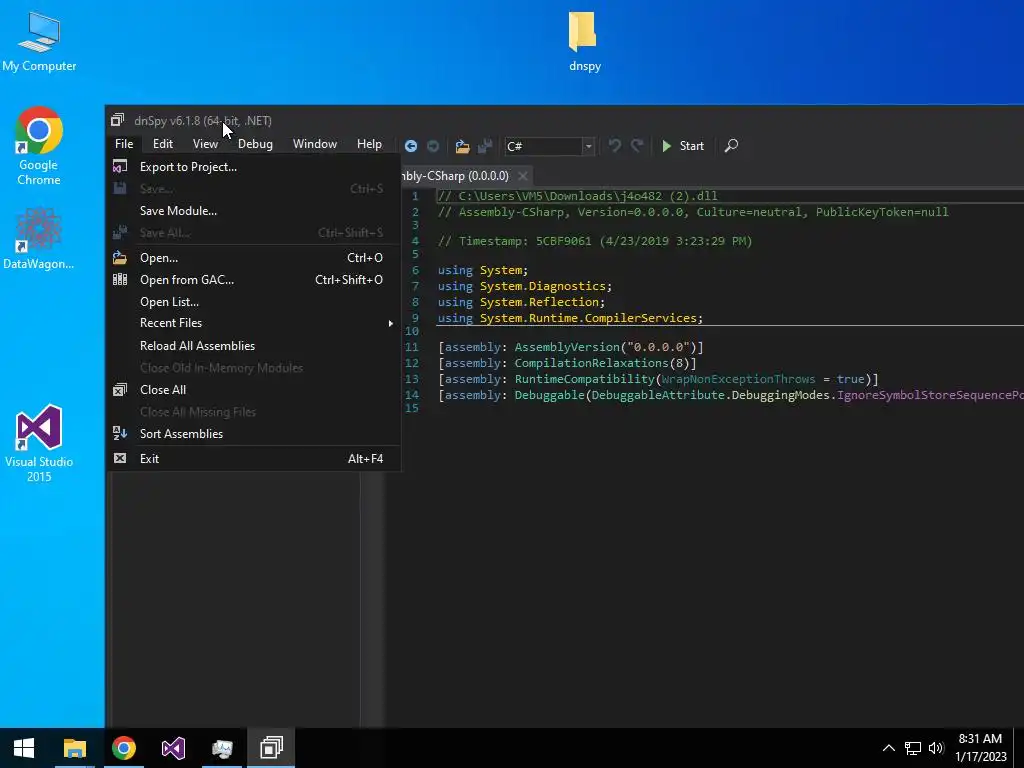Screen dimensions: 1024x768
Task: Click the Open from GAC icon
Action: [120, 280]
